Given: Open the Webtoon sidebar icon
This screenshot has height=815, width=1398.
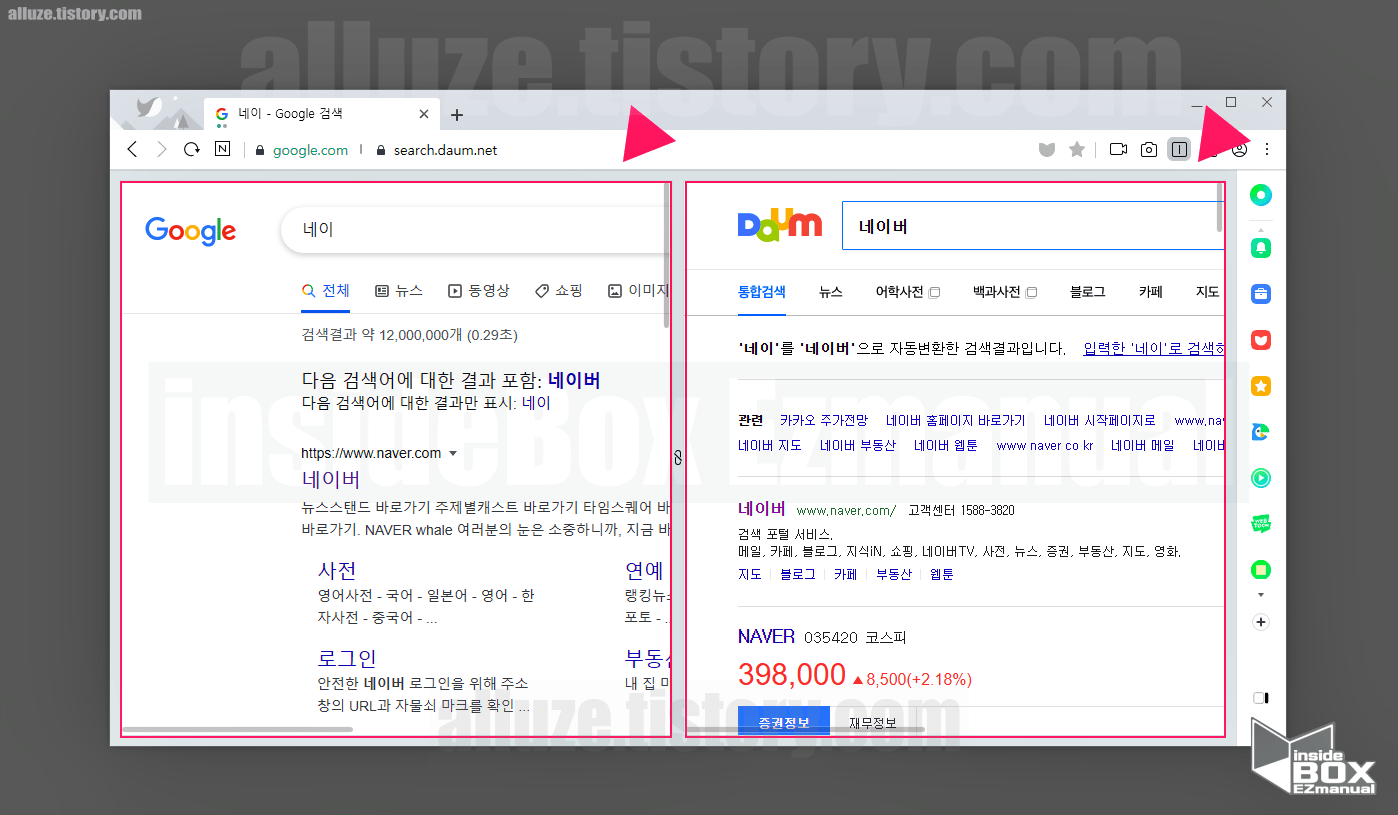Looking at the screenshot, I should pyautogui.click(x=1261, y=524).
